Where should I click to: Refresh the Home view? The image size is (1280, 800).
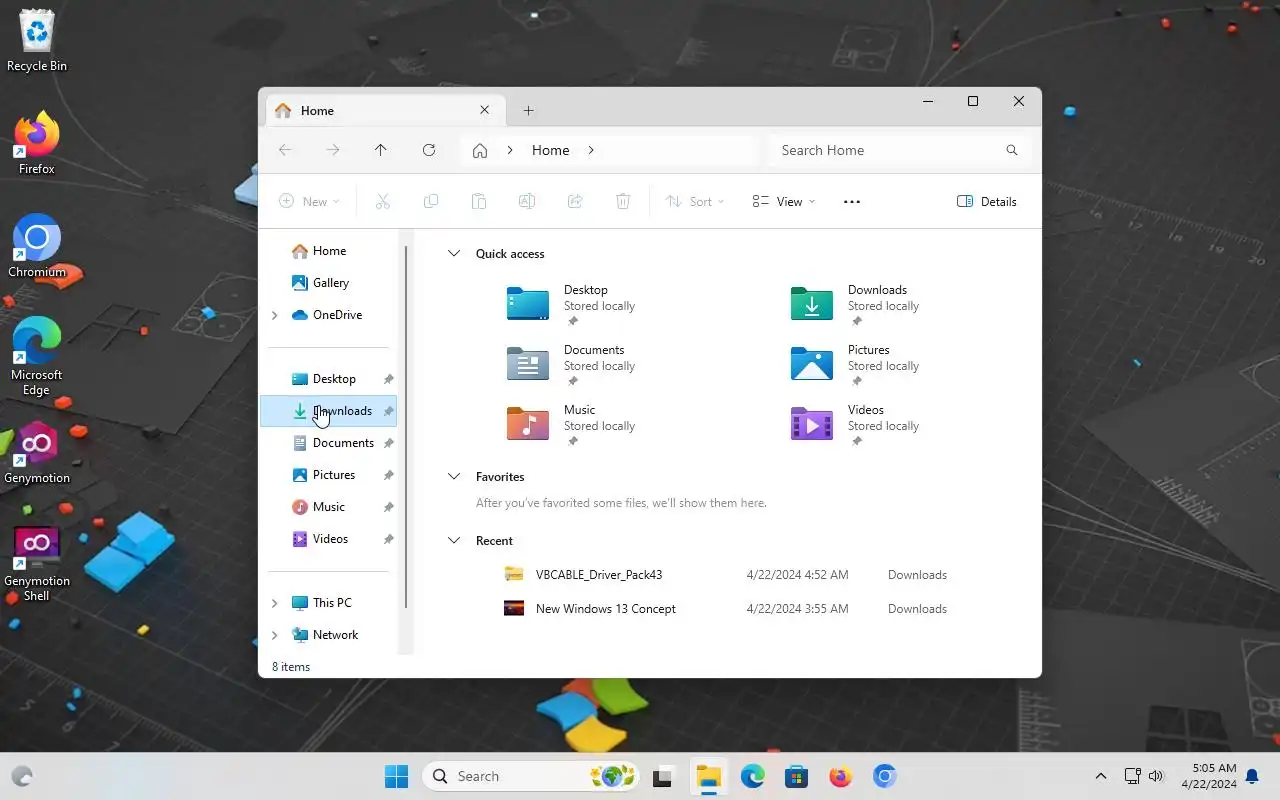(x=429, y=150)
